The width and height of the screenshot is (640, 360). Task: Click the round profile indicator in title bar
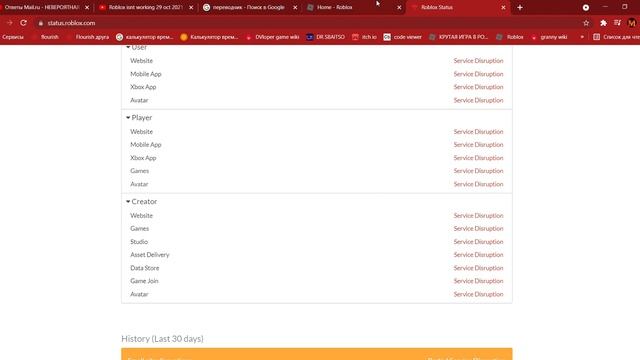coord(586,7)
